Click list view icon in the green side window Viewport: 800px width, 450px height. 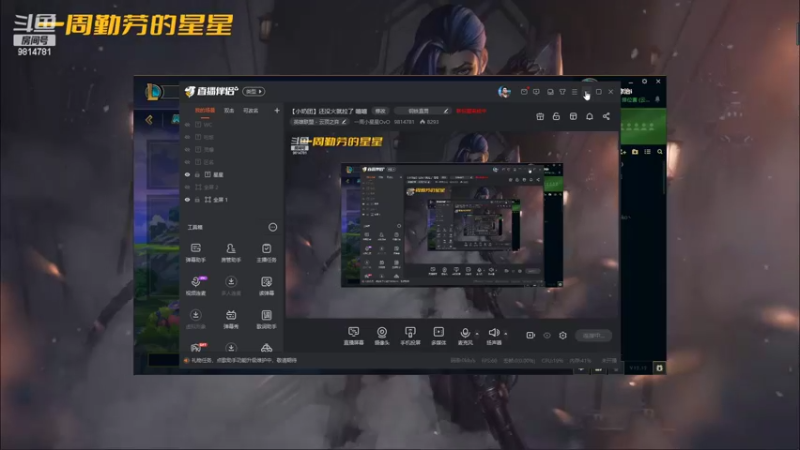click(x=647, y=152)
